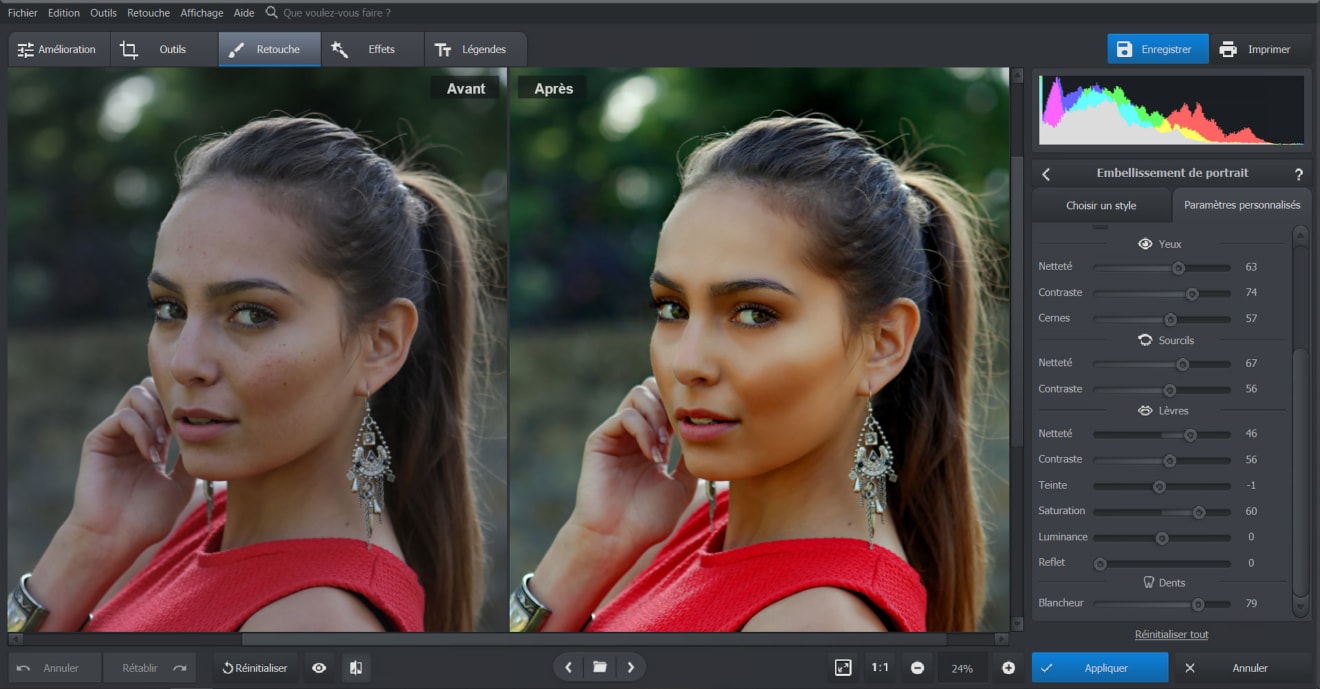Open the Fichier menu
Viewport: 1320px width, 689px height.
[23, 13]
